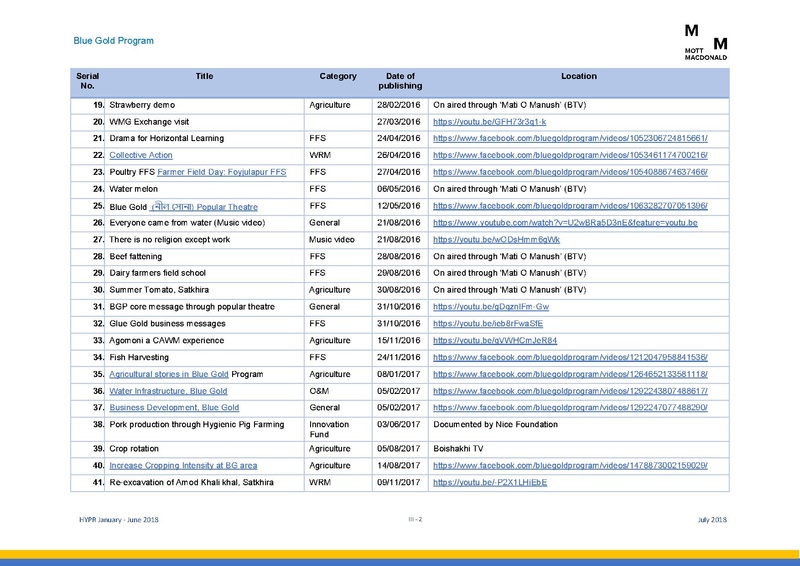The height and width of the screenshot is (566, 800).
Task: Open the Facebook video link in row 40
Action: [x=570, y=465]
